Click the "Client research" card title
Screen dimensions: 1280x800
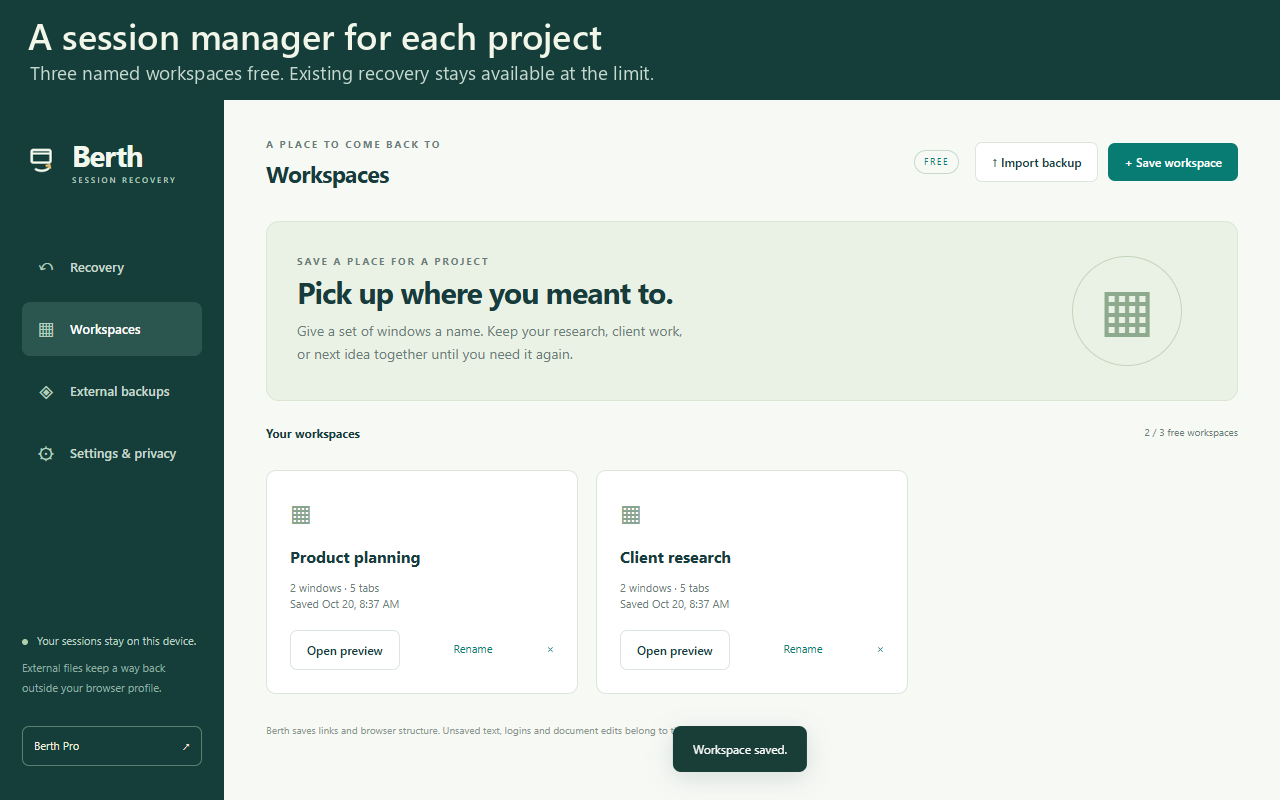(x=675, y=558)
